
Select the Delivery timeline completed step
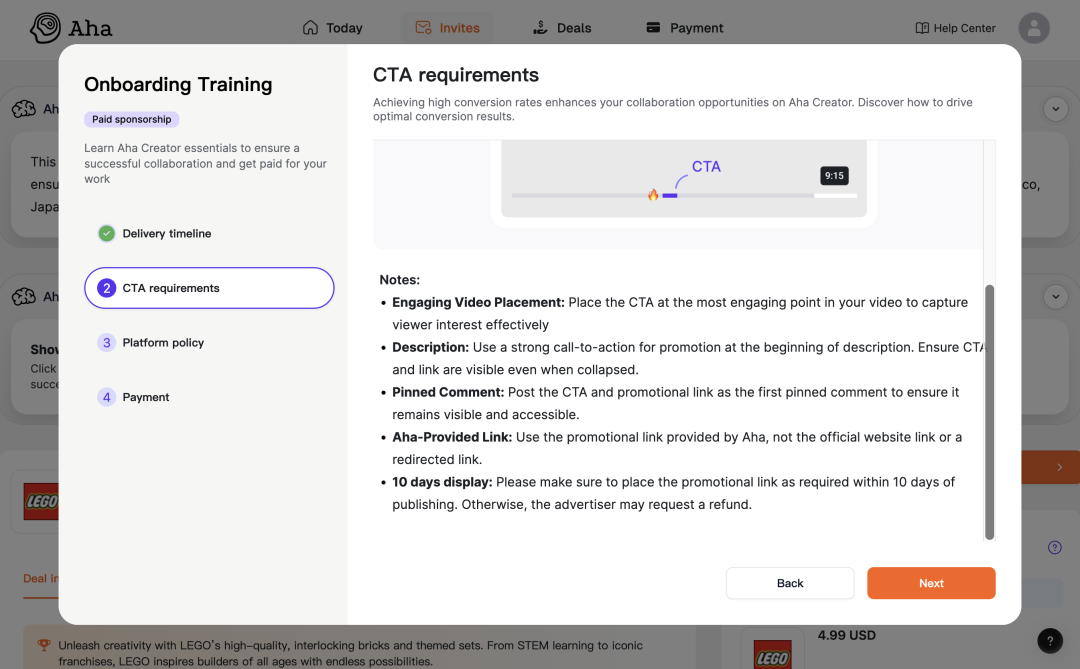[x=166, y=234]
